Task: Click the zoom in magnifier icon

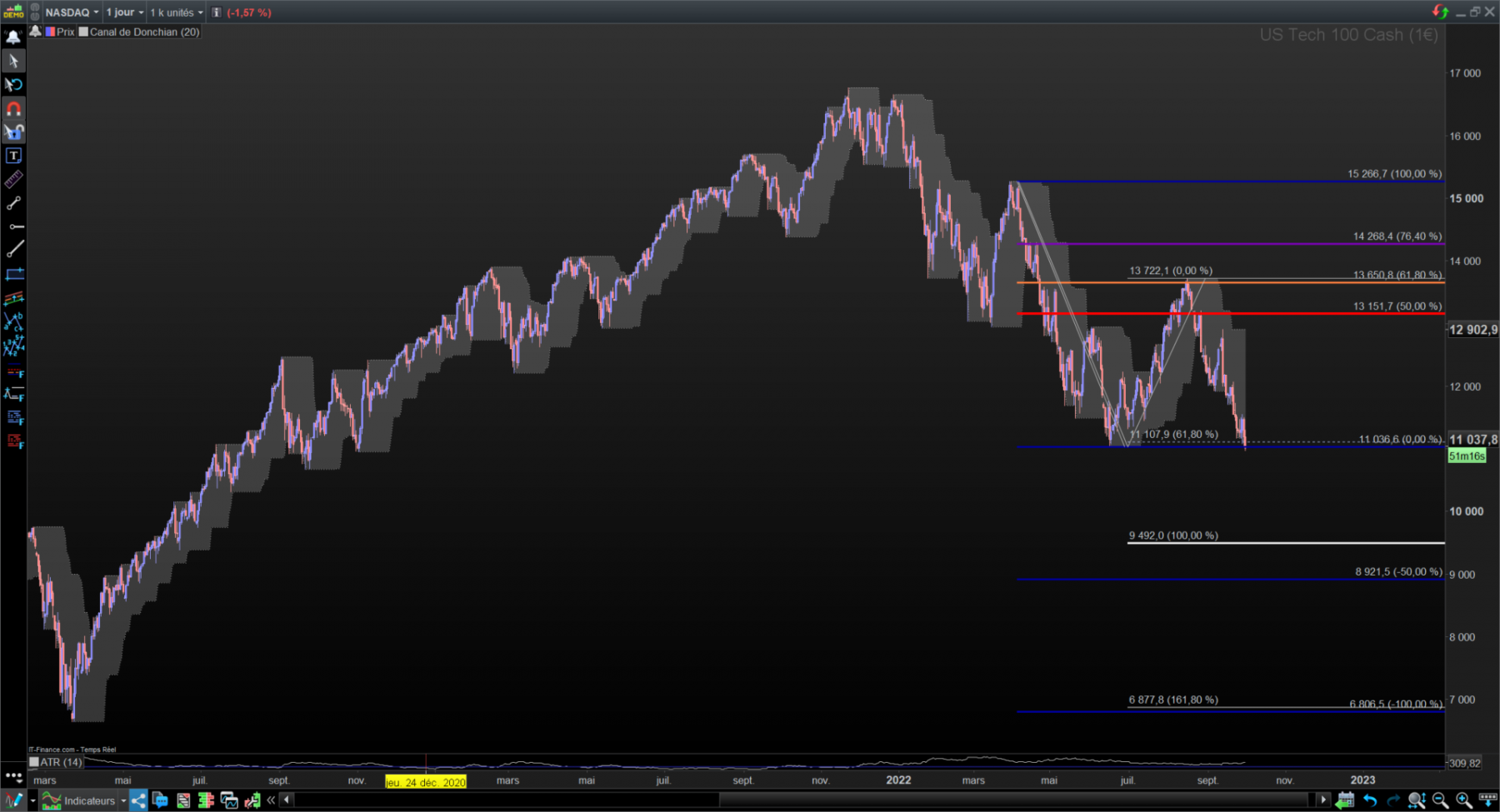Action: (x=1463, y=800)
